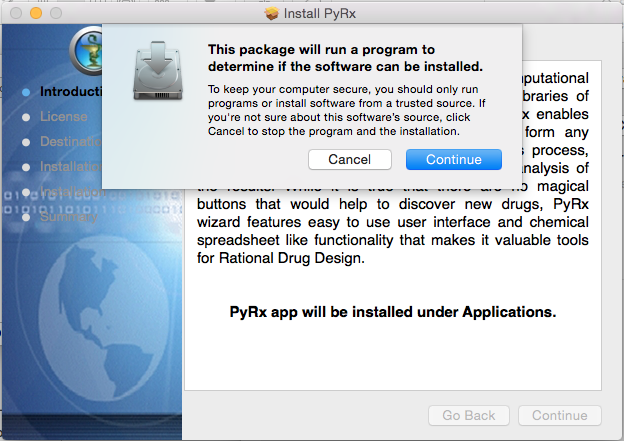624x441 pixels.
Task: Click the 'Install PyRx' window title
Action: point(320,14)
